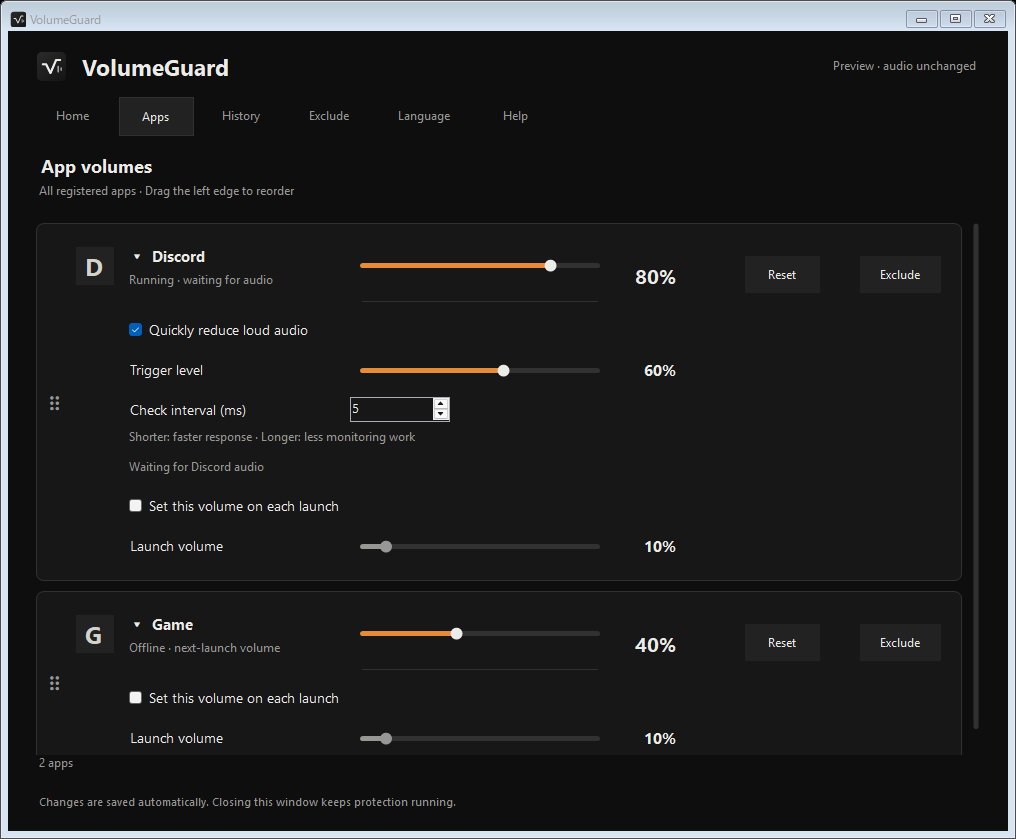Grab the Discord card reorder handle
This screenshot has width=1016, height=839.
(54, 403)
